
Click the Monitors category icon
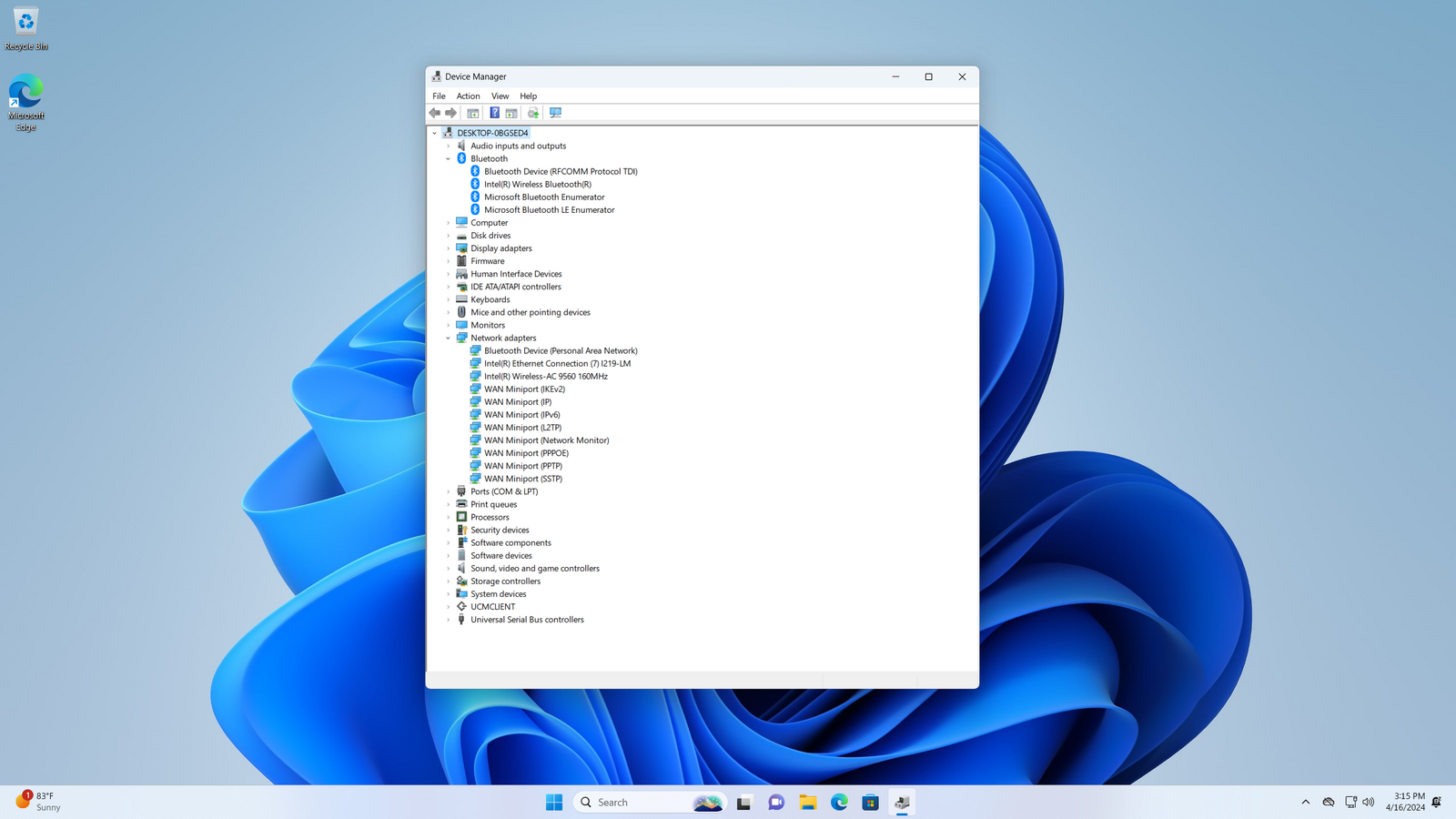[x=461, y=325]
